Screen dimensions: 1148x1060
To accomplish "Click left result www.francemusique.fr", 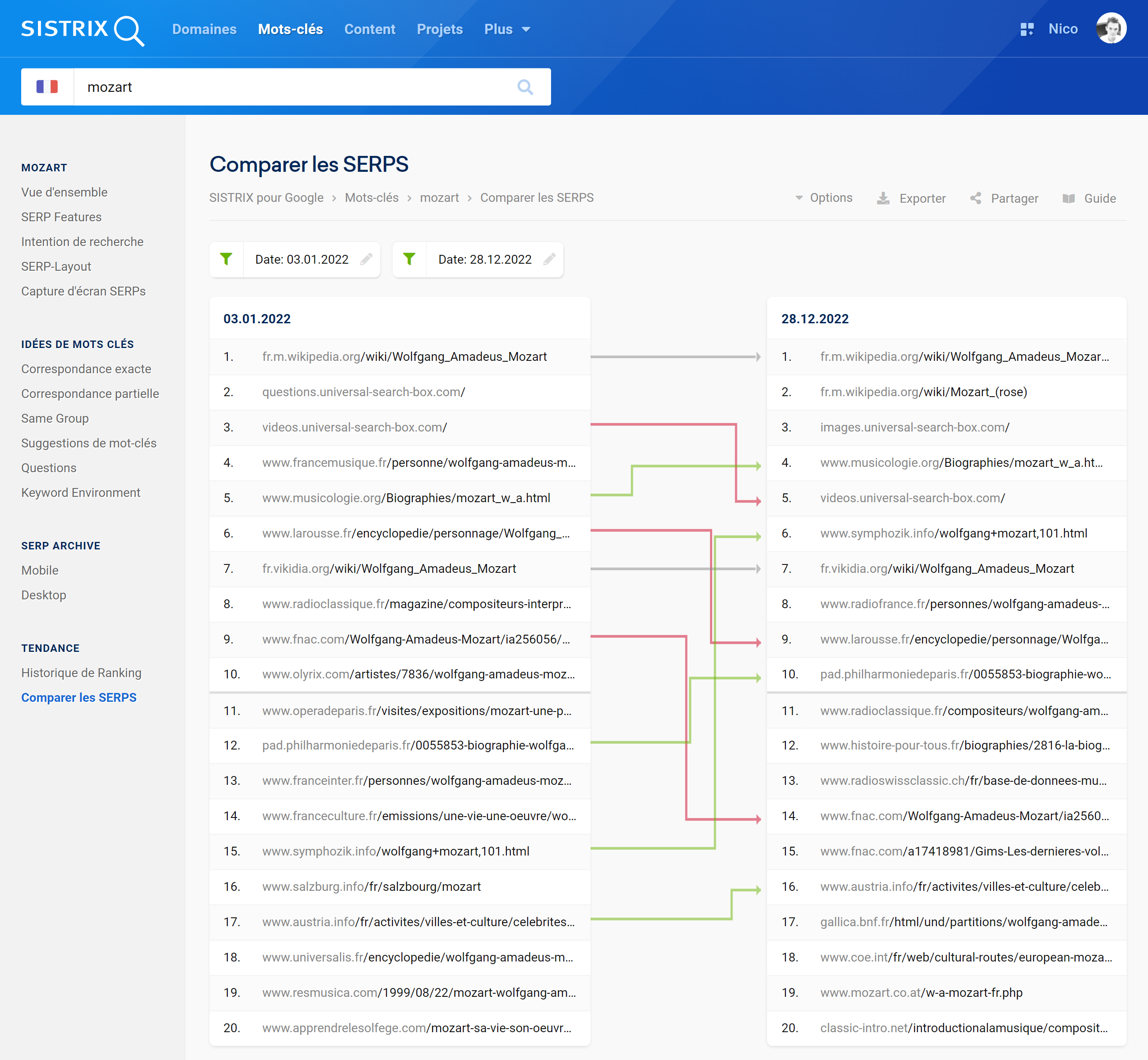I will 419,462.
